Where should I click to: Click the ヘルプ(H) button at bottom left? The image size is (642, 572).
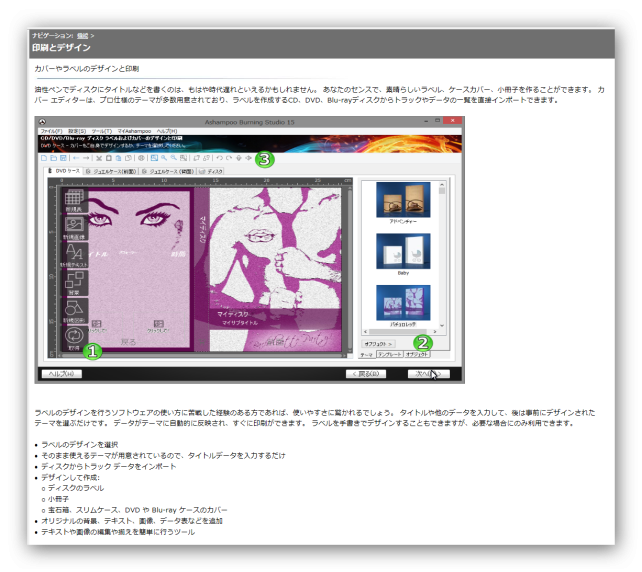coord(61,374)
